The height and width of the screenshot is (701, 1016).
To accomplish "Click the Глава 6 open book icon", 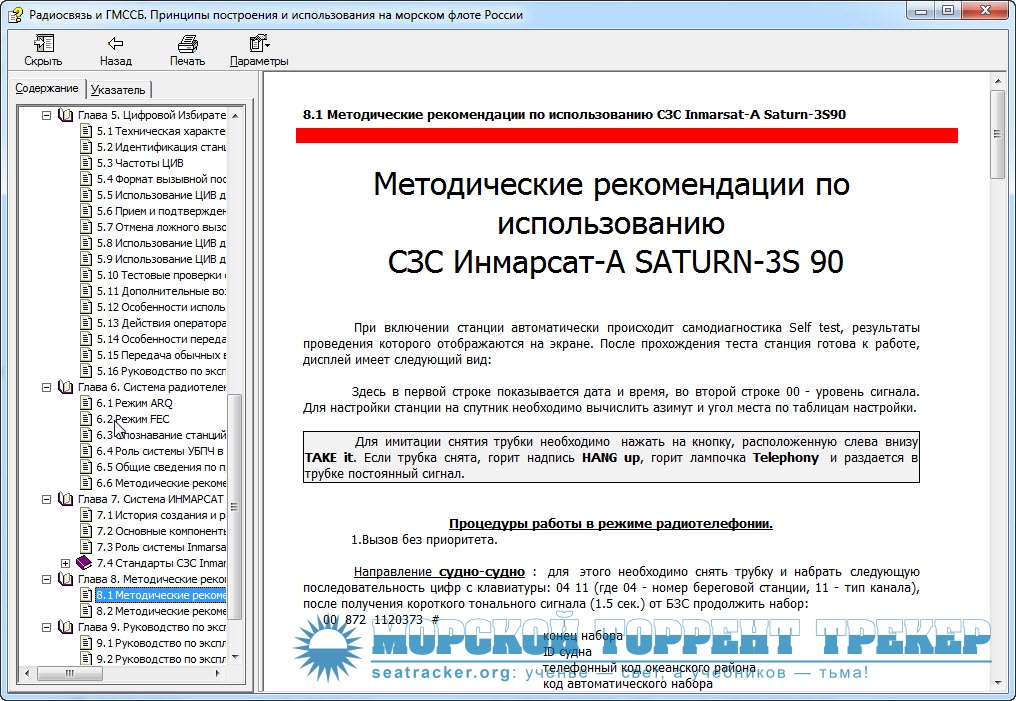I will (65, 387).
